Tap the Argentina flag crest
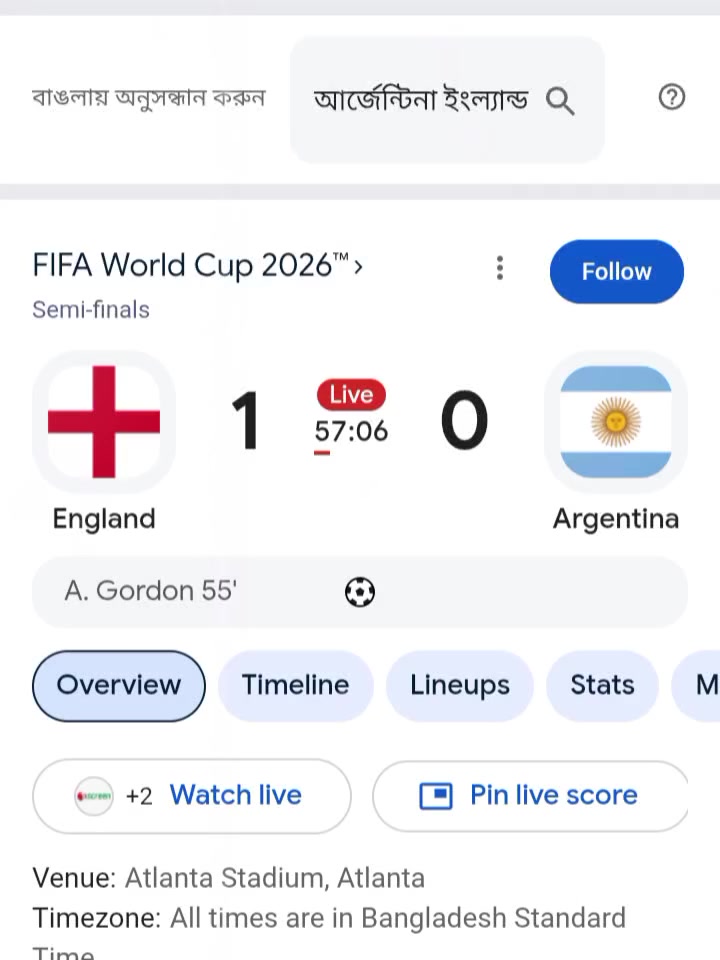Screen dimensions: 720x960 (x=616, y=422)
